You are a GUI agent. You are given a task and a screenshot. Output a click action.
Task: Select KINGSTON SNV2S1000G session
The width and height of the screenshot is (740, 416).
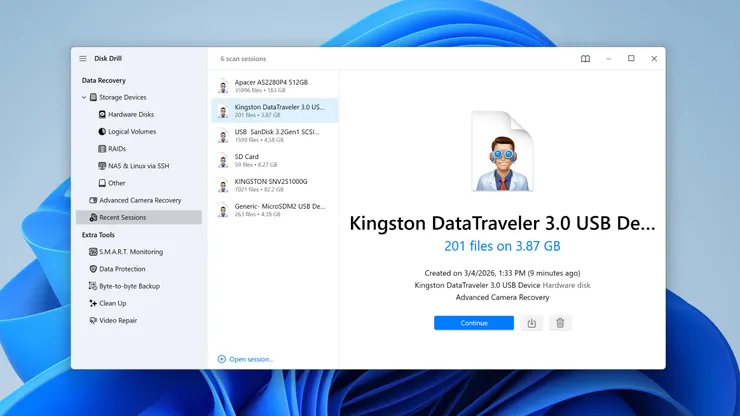click(x=275, y=185)
